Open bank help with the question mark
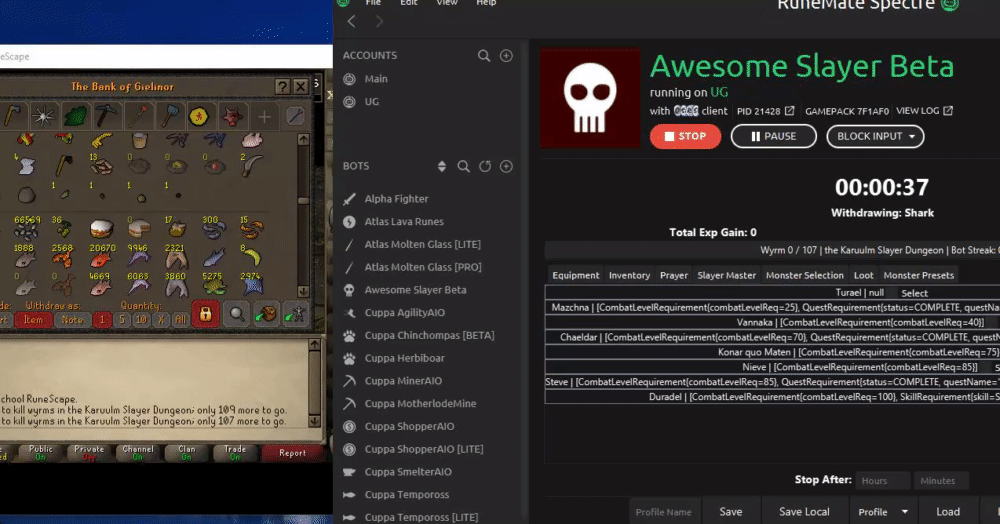This screenshot has width=1000, height=524. (283, 86)
